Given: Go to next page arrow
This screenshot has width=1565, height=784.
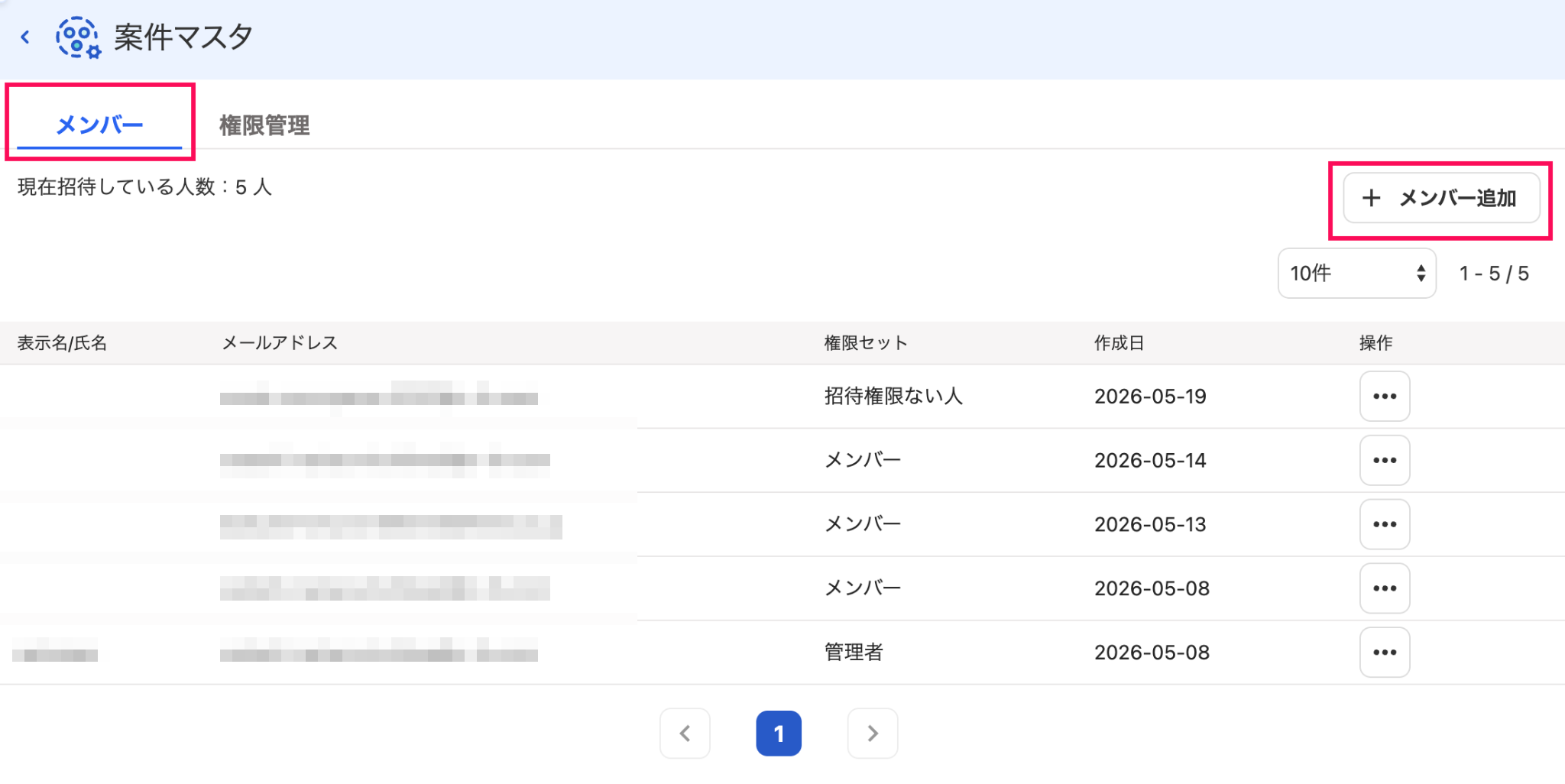Looking at the screenshot, I should (873, 734).
